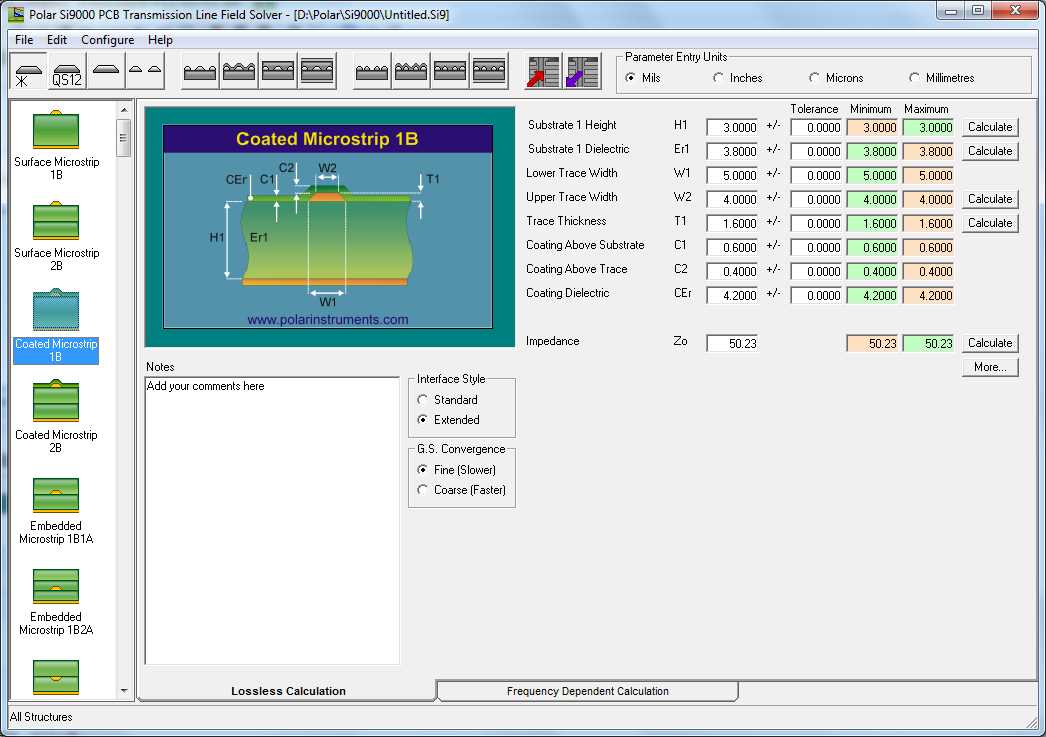Viewport: 1046px width, 737px height.
Task: Select Embedded Microstrip 1B1A structure
Action: tap(56, 511)
